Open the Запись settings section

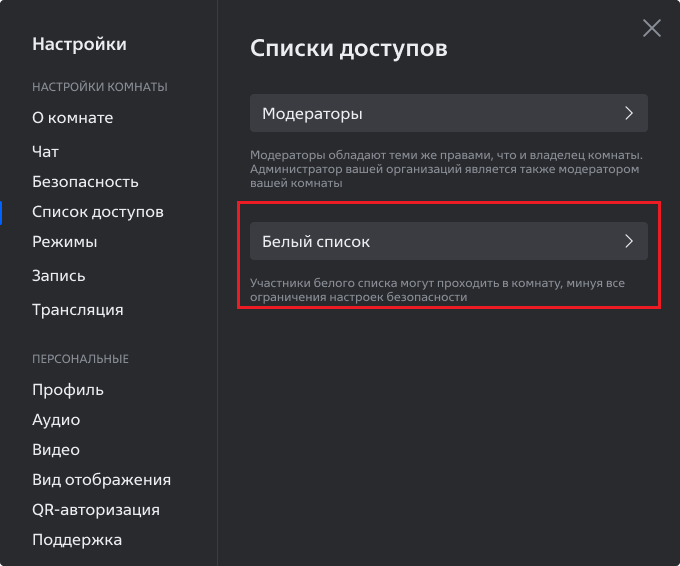(x=59, y=276)
